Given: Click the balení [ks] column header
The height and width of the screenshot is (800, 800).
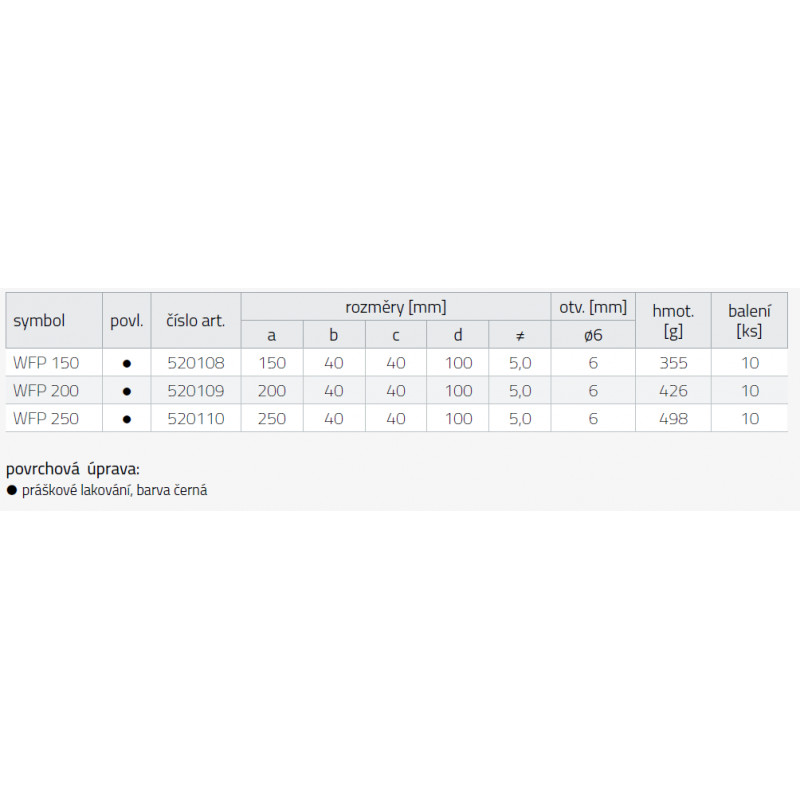Looking at the screenshot, I should [x=750, y=320].
